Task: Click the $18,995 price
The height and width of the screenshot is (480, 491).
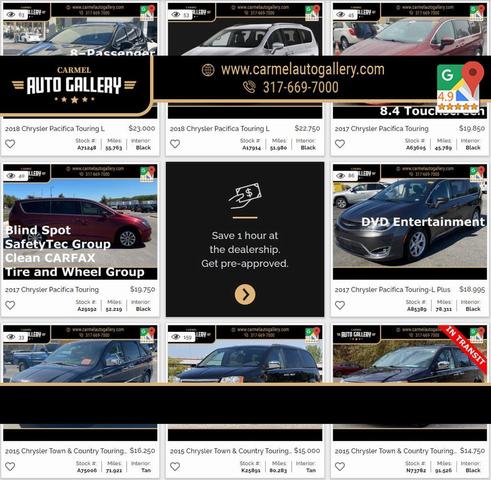Action: 472,289
